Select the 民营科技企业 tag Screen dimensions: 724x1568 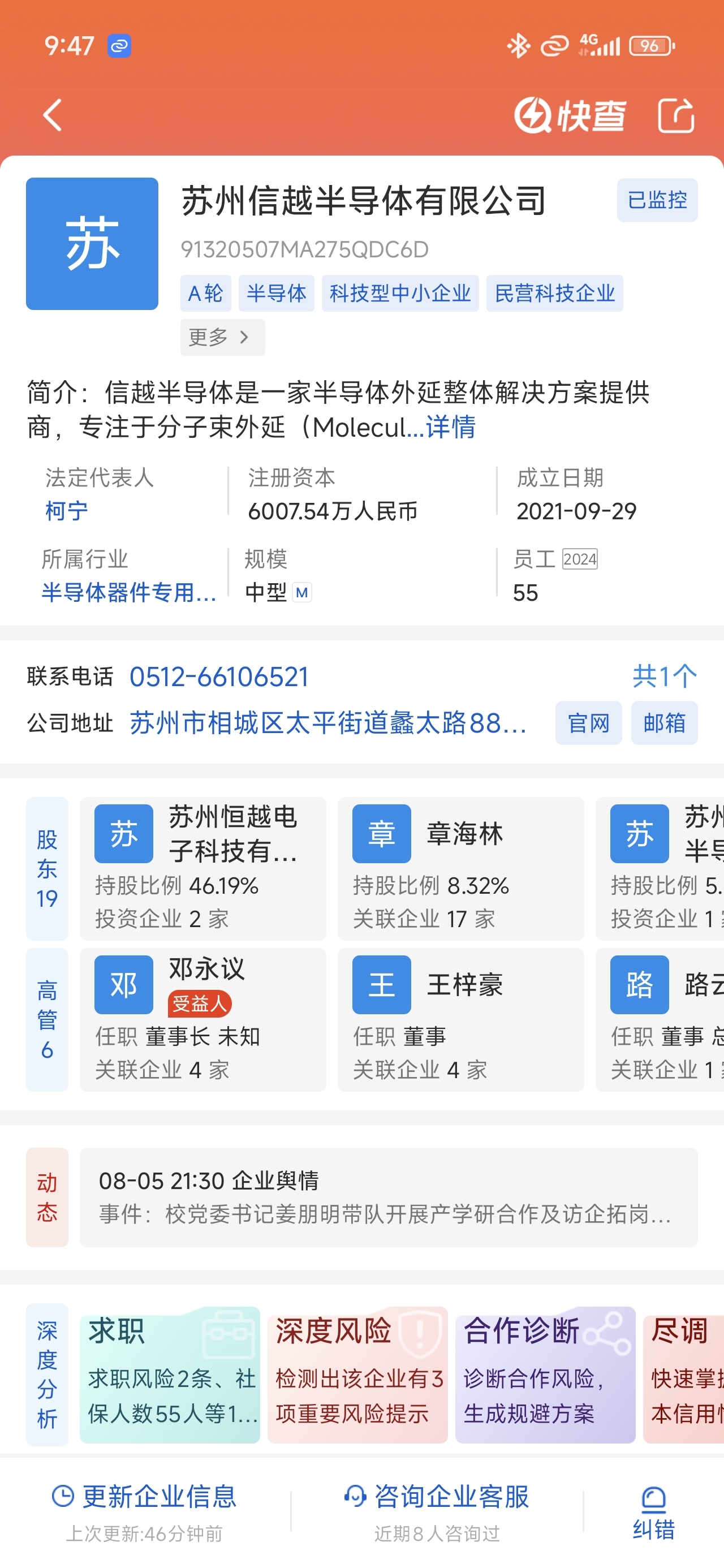[555, 294]
